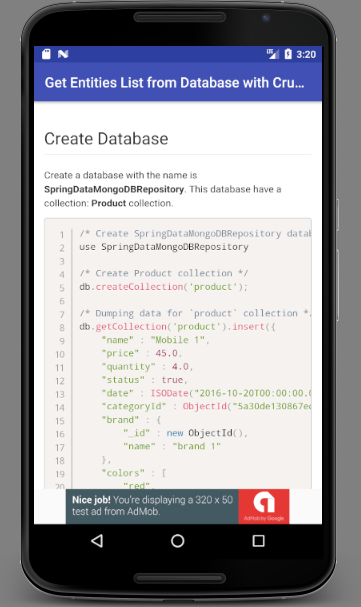Click the getCollection insert line 8
Image resolution: width=361 pixels, height=607 pixels.
(x=177, y=327)
